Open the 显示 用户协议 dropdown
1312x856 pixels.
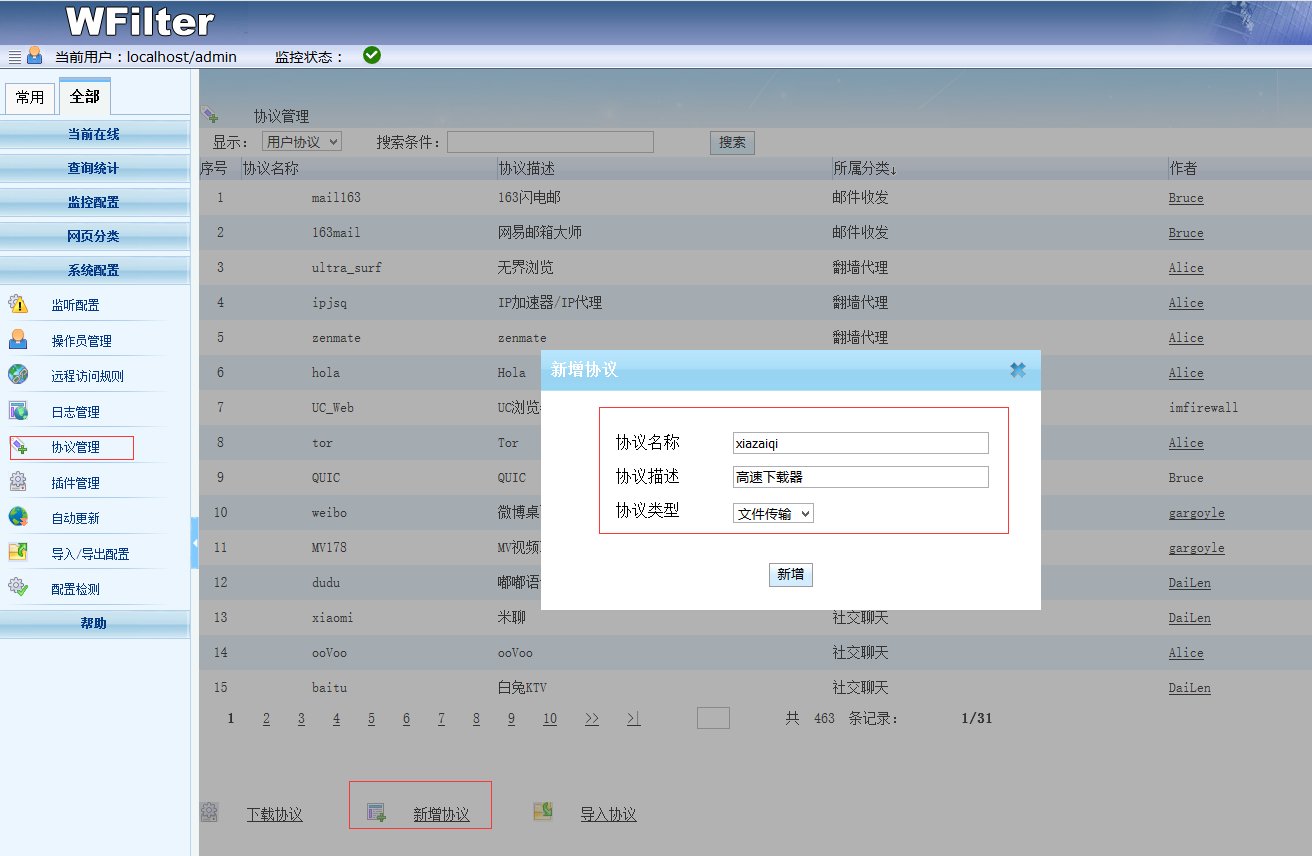tap(301, 142)
